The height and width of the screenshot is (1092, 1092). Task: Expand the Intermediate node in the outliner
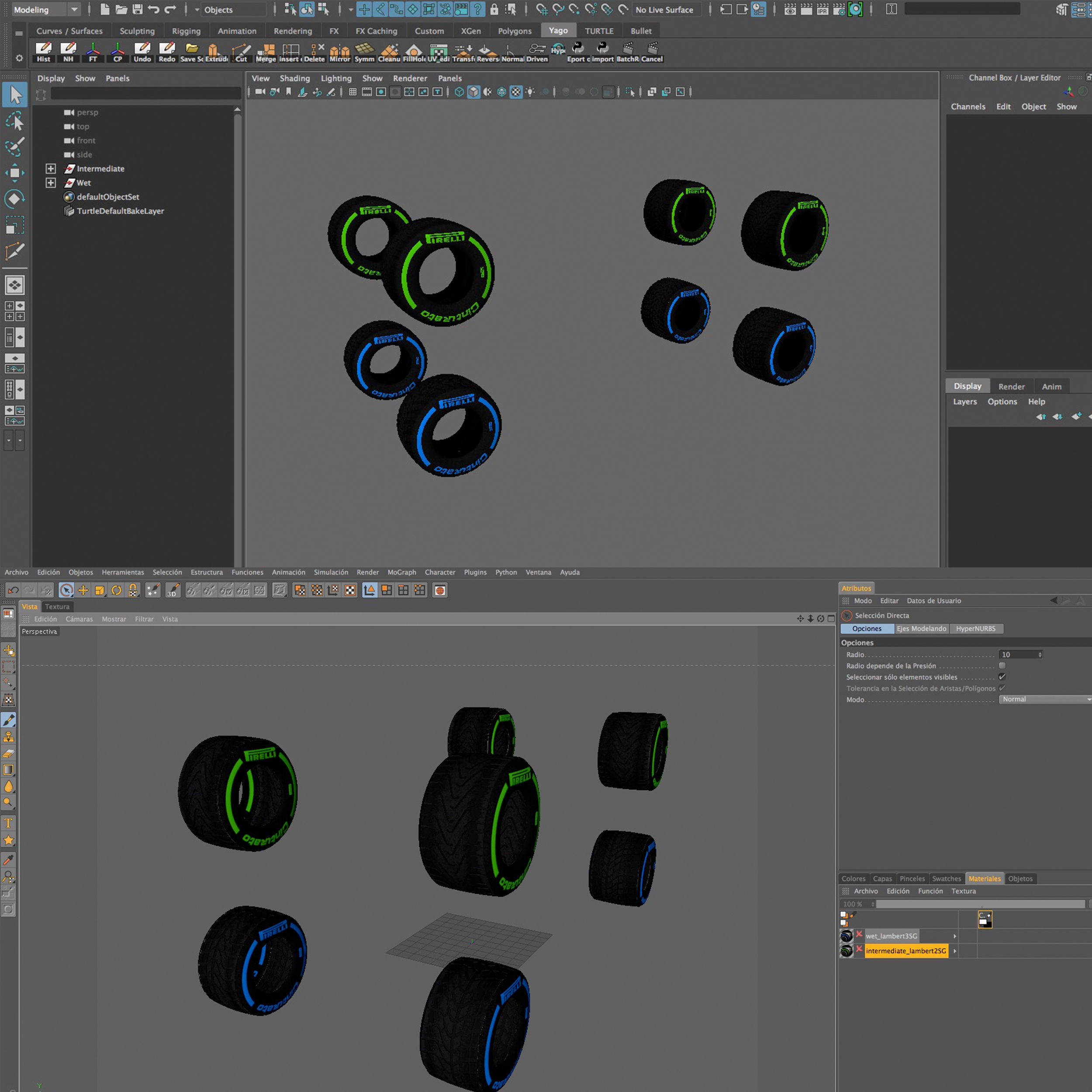tap(51, 169)
